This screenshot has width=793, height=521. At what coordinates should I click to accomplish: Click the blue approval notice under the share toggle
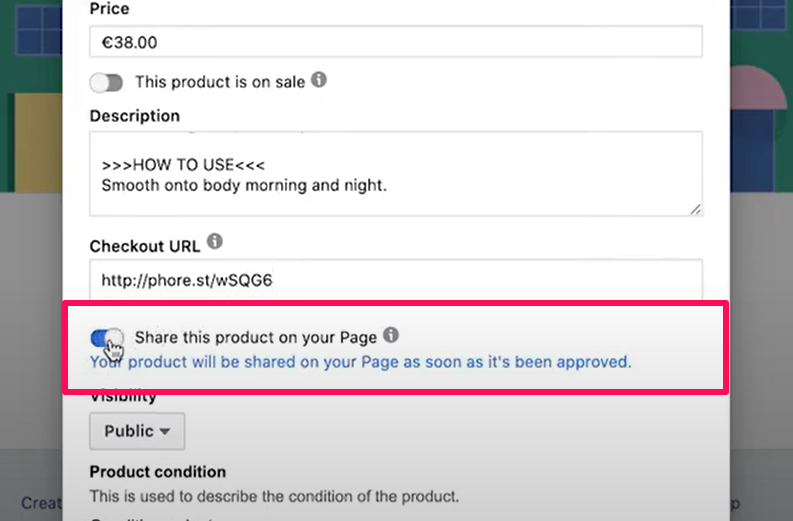tap(360, 361)
